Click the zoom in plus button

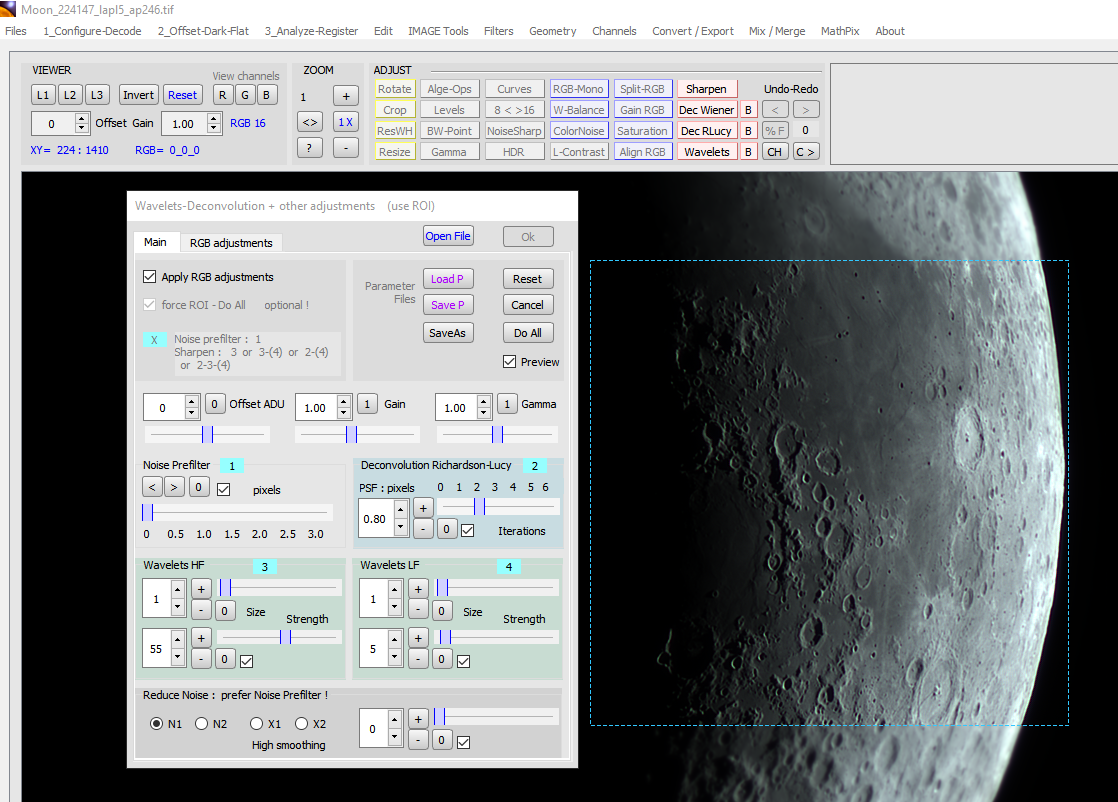(345, 96)
